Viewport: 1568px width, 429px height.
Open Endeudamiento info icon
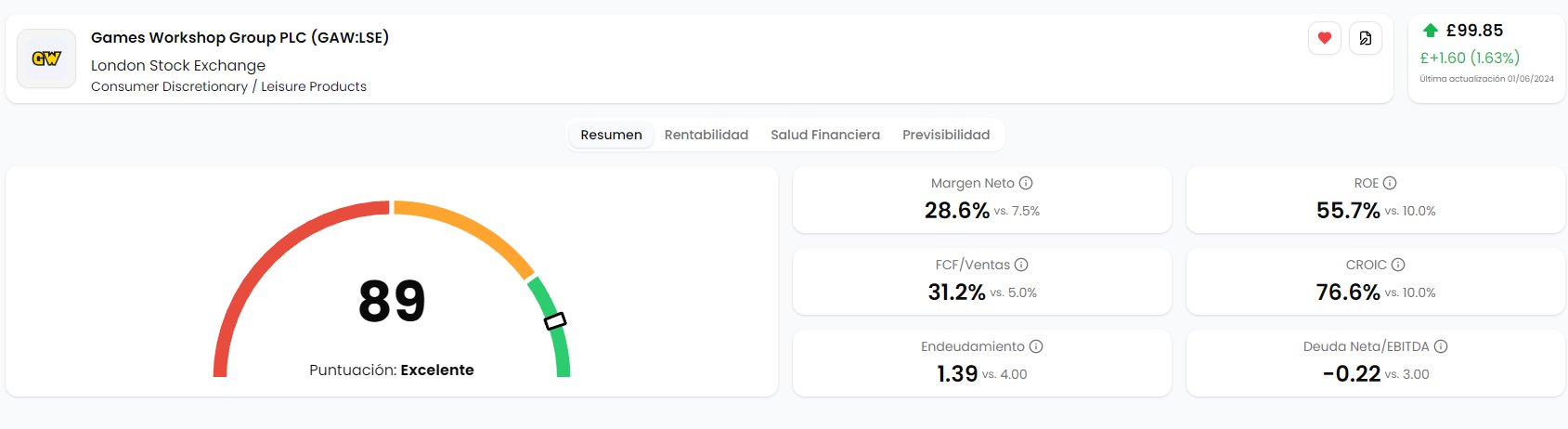coord(1036,346)
